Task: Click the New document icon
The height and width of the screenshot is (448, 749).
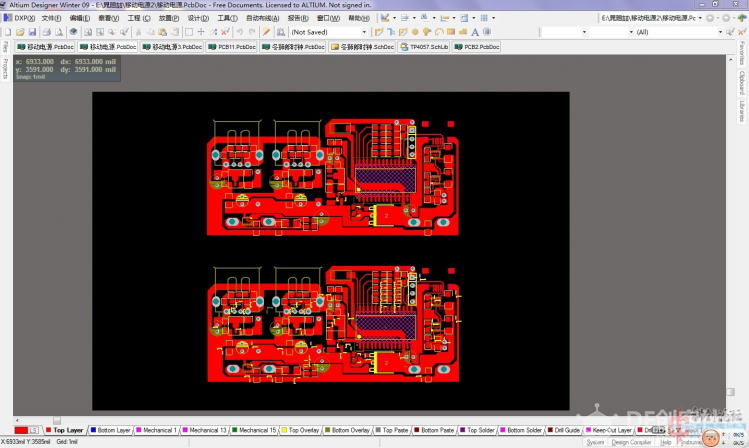Action: click(x=8, y=32)
